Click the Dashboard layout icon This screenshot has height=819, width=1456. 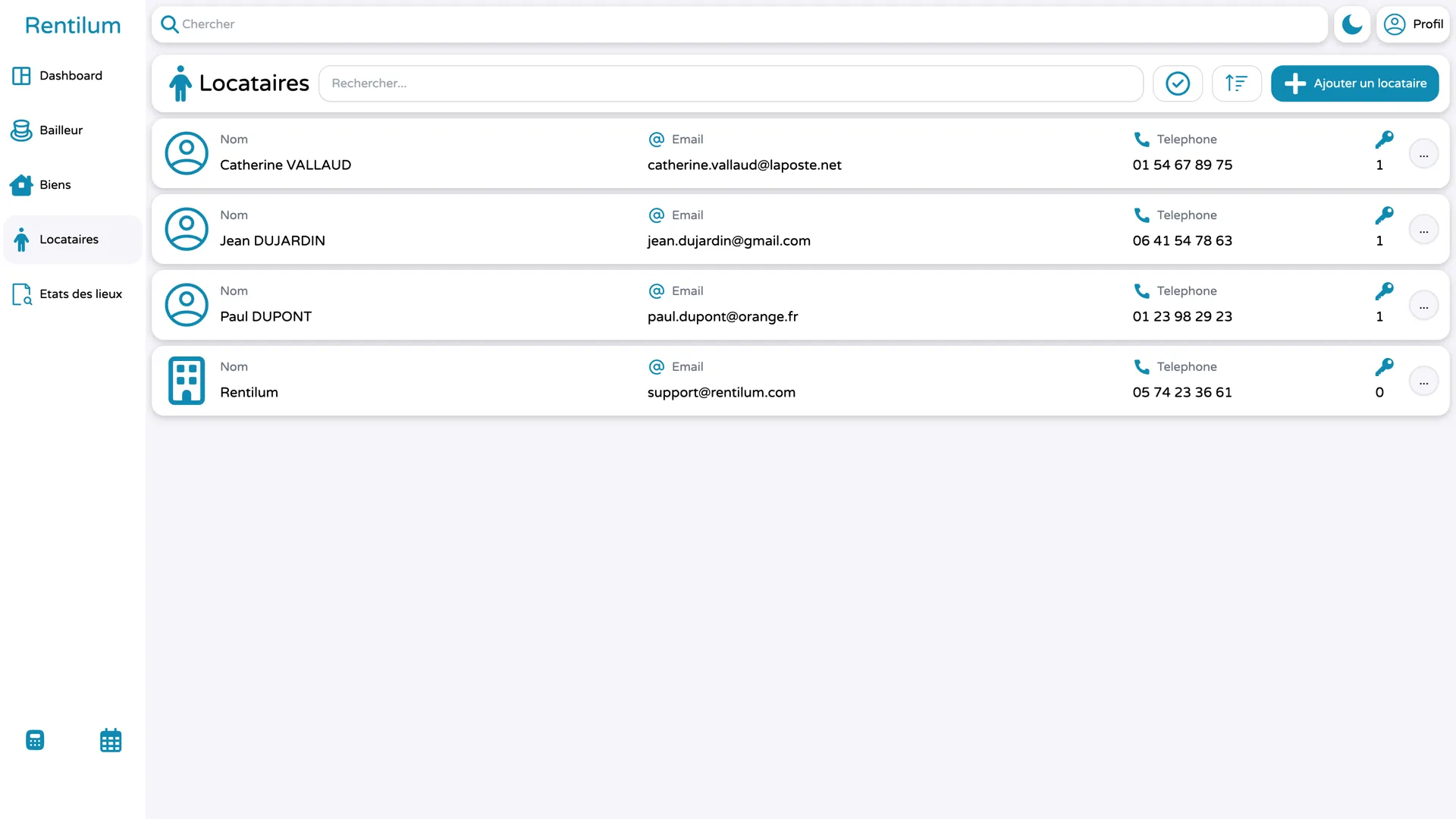[x=21, y=76]
